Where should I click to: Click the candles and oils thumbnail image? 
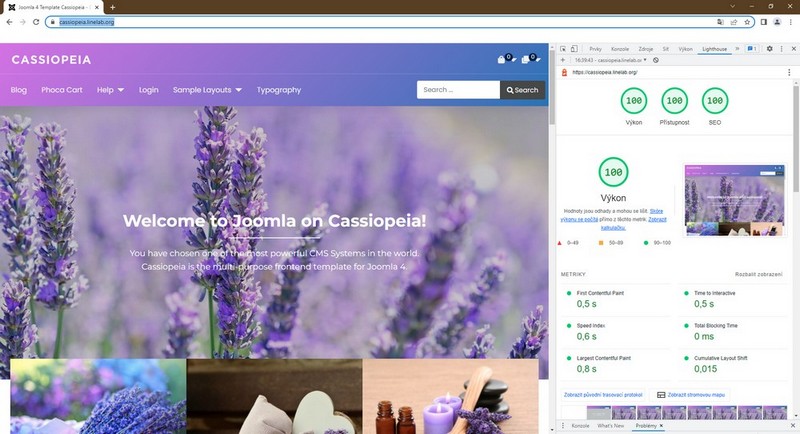(451, 396)
